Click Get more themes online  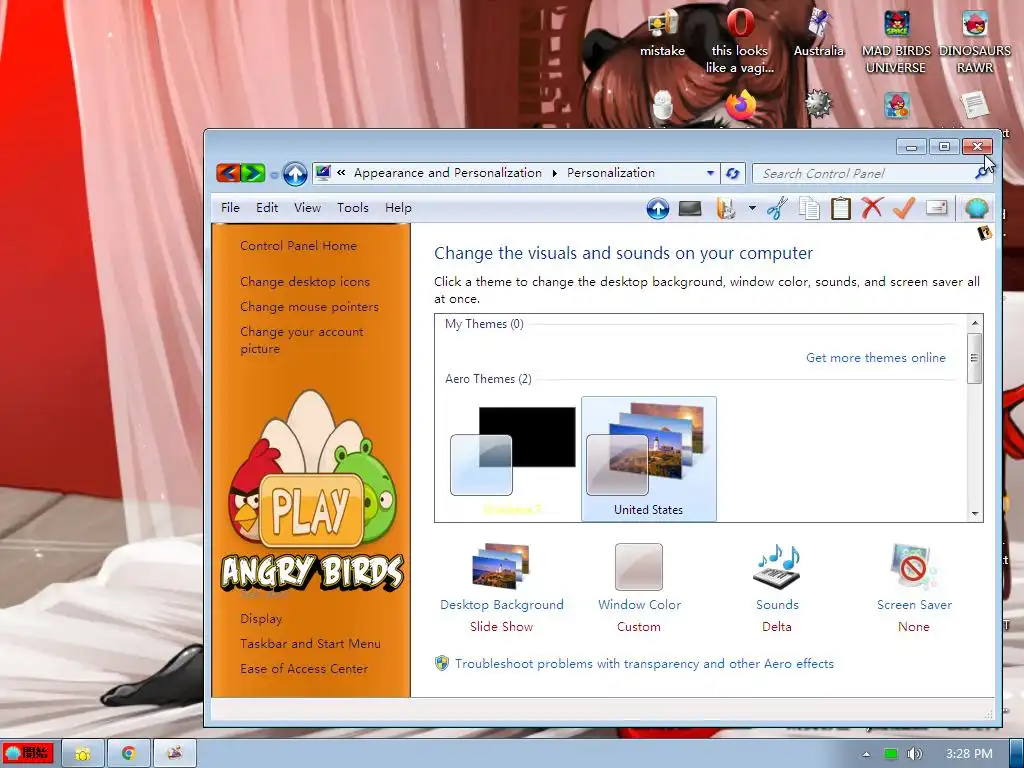tap(876, 357)
